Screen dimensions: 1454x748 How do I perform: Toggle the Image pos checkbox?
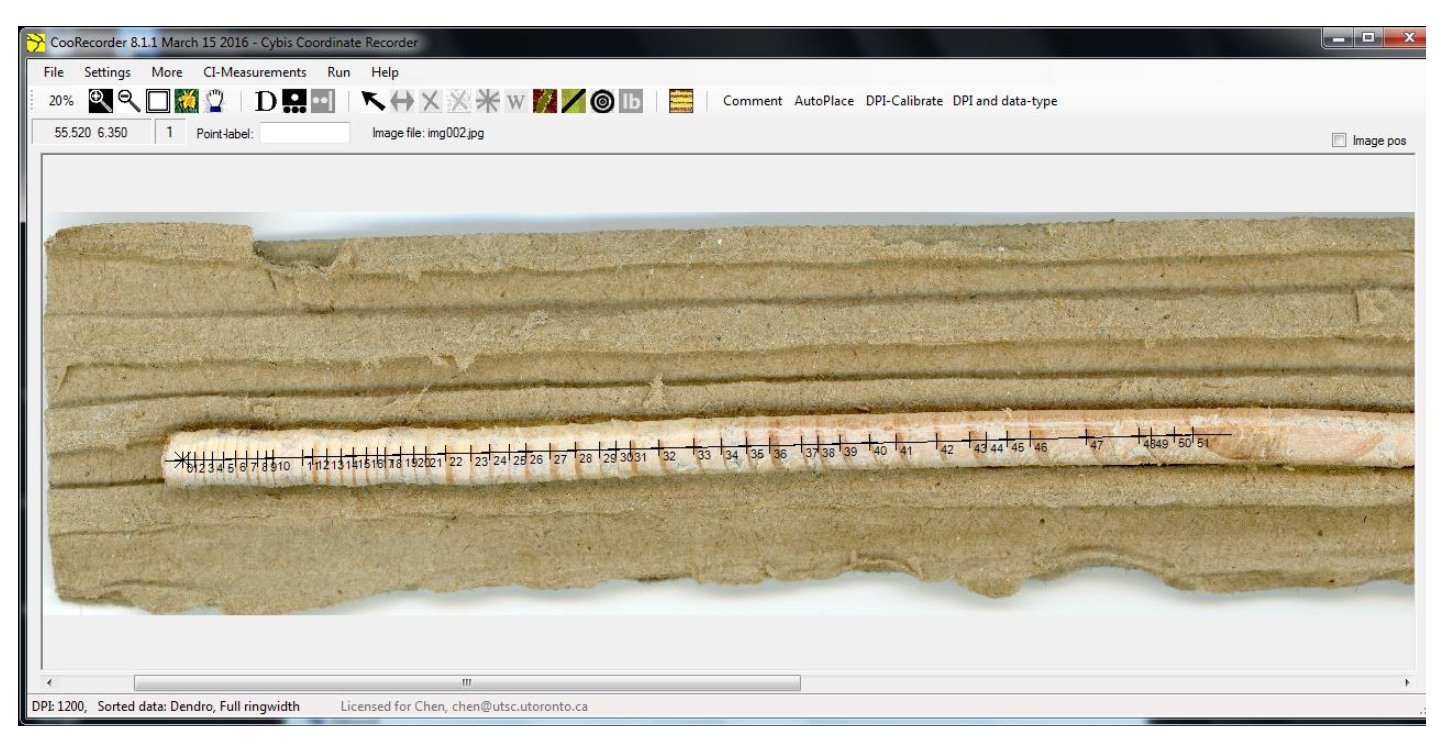click(x=1339, y=141)
